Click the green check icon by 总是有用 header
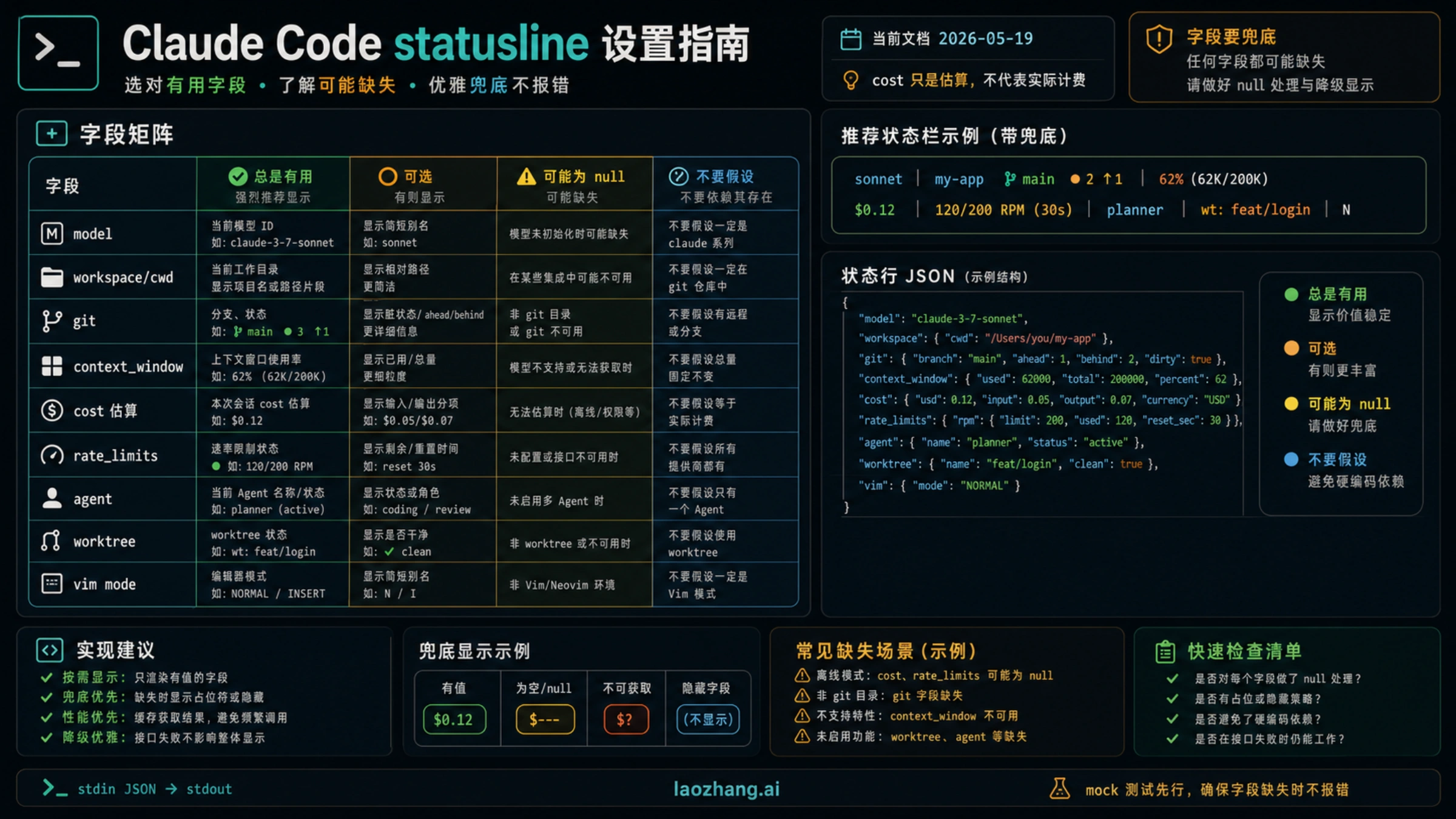Viewport: 1456px width, 819px height. 238,177
